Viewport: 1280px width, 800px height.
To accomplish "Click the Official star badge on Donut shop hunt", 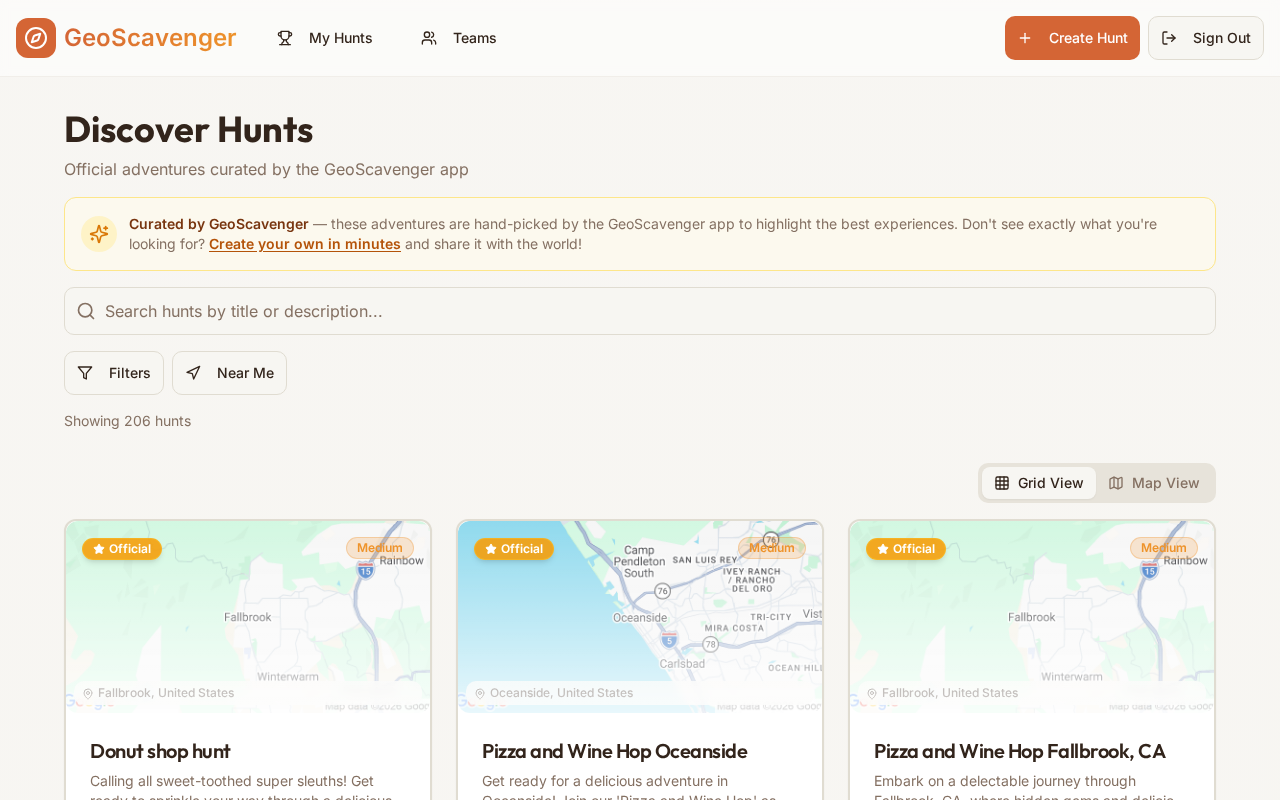I will [x=122, y=549].
